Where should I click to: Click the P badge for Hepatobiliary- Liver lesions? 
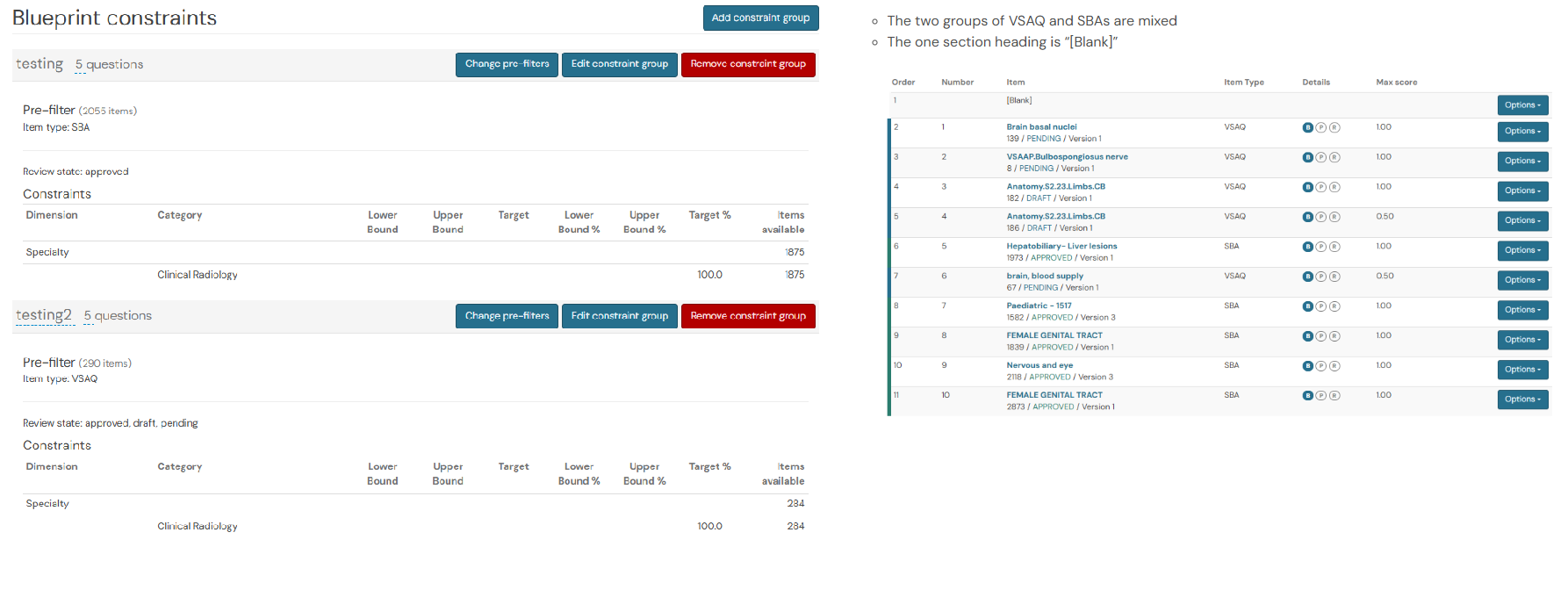pyautogui.click(x=1320, y=247)
